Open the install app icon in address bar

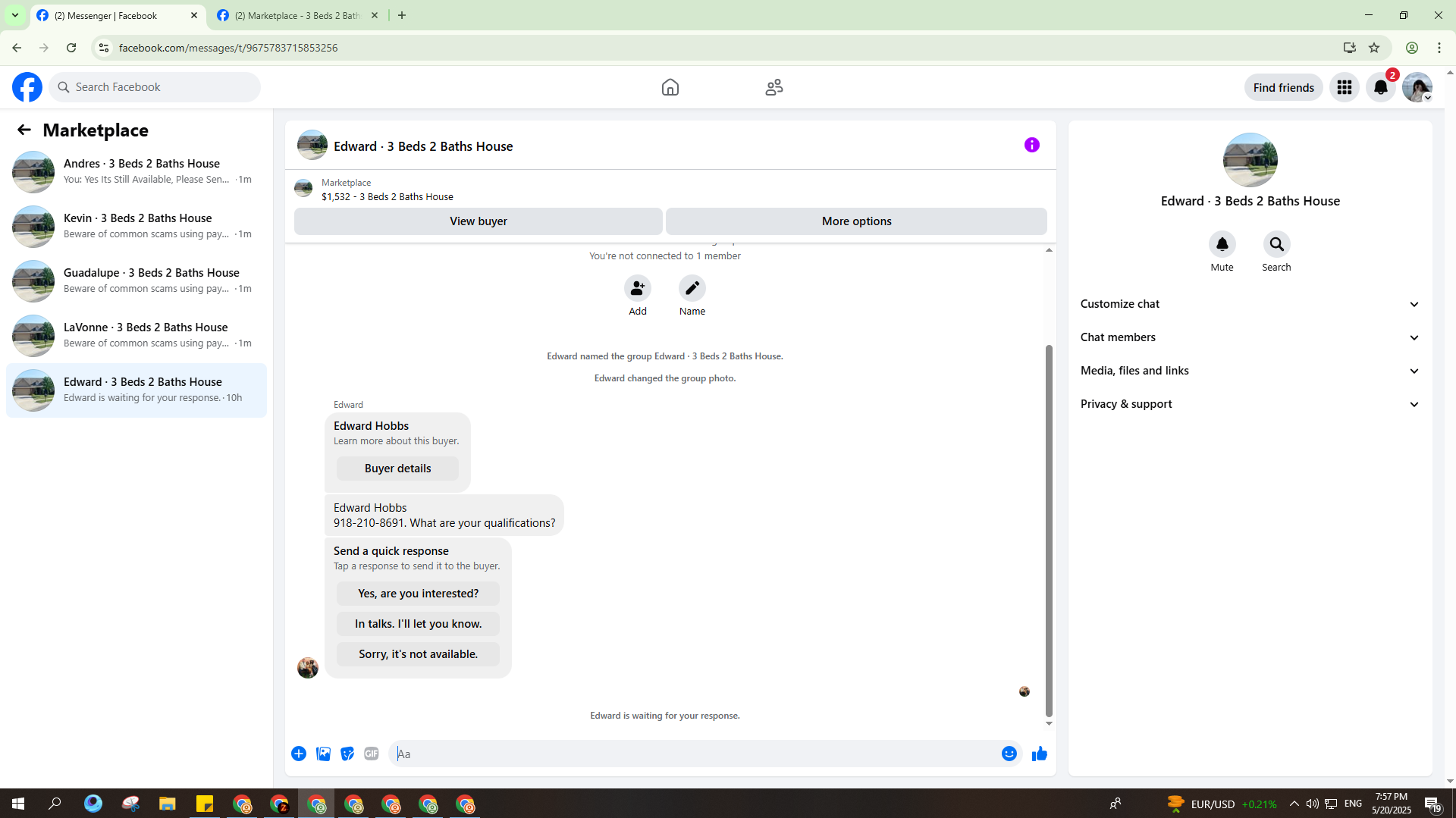tap(1350, 48)
